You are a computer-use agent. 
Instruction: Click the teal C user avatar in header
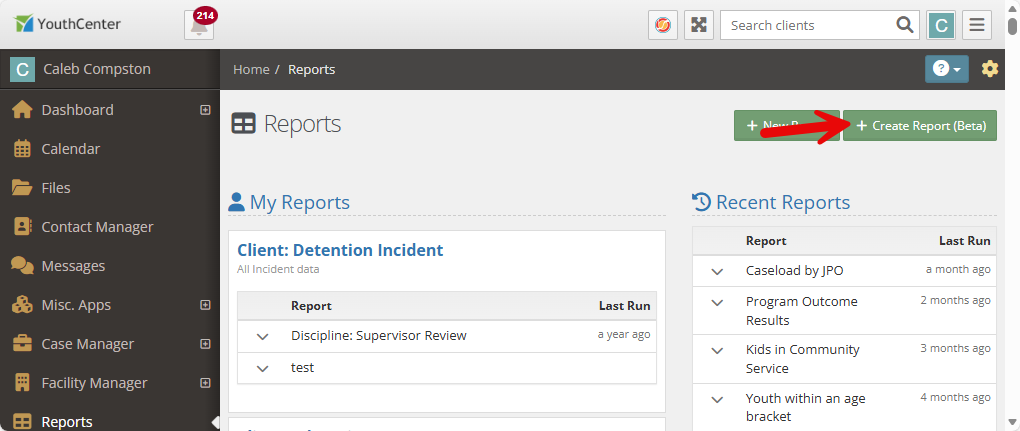pos(941,25)
